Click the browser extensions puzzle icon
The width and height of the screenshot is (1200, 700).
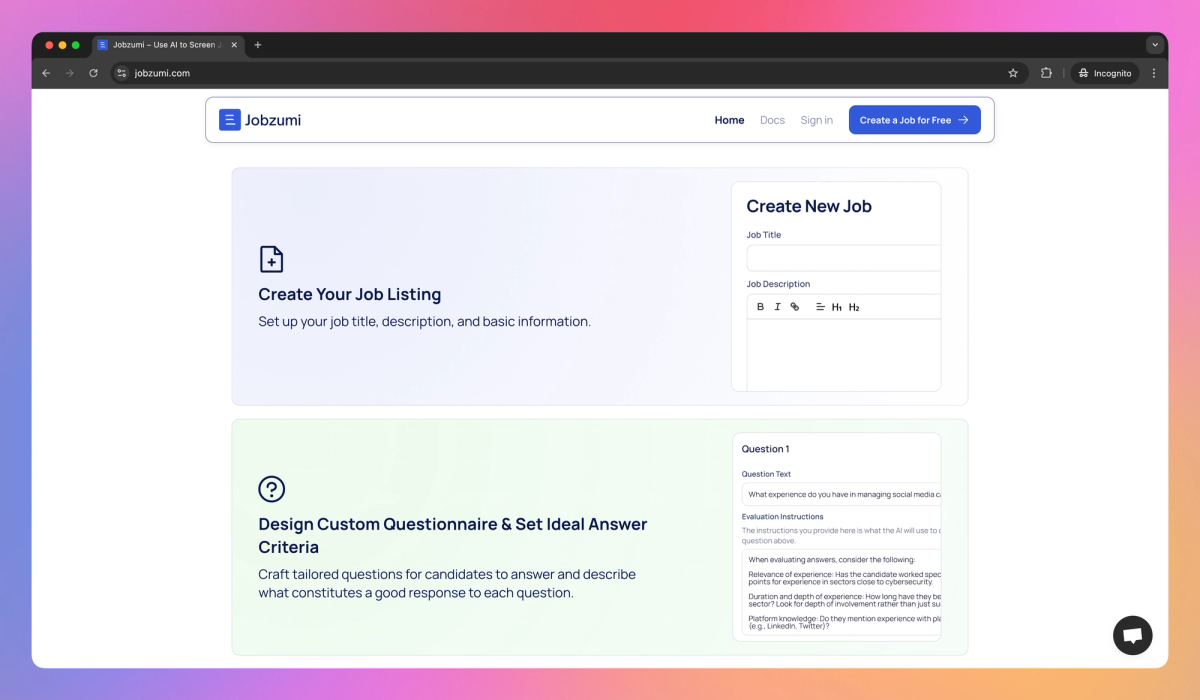1045,72
